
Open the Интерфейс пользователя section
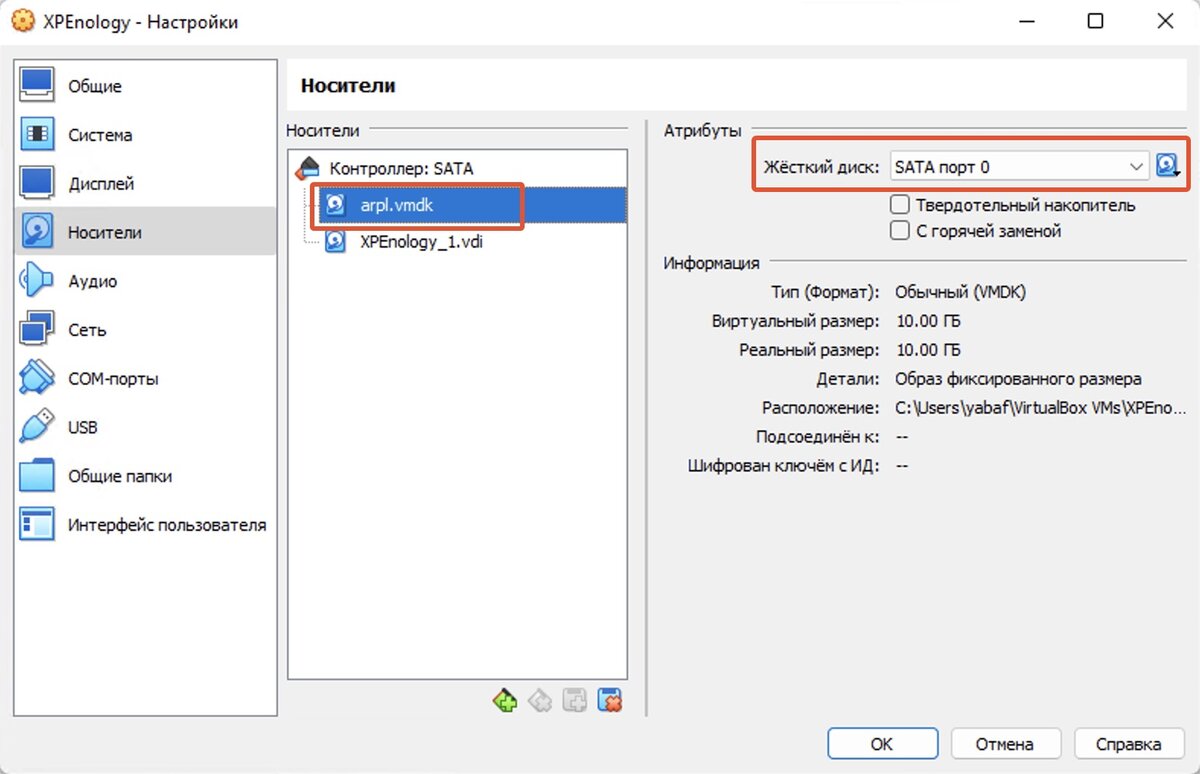(x=146, y=525)
